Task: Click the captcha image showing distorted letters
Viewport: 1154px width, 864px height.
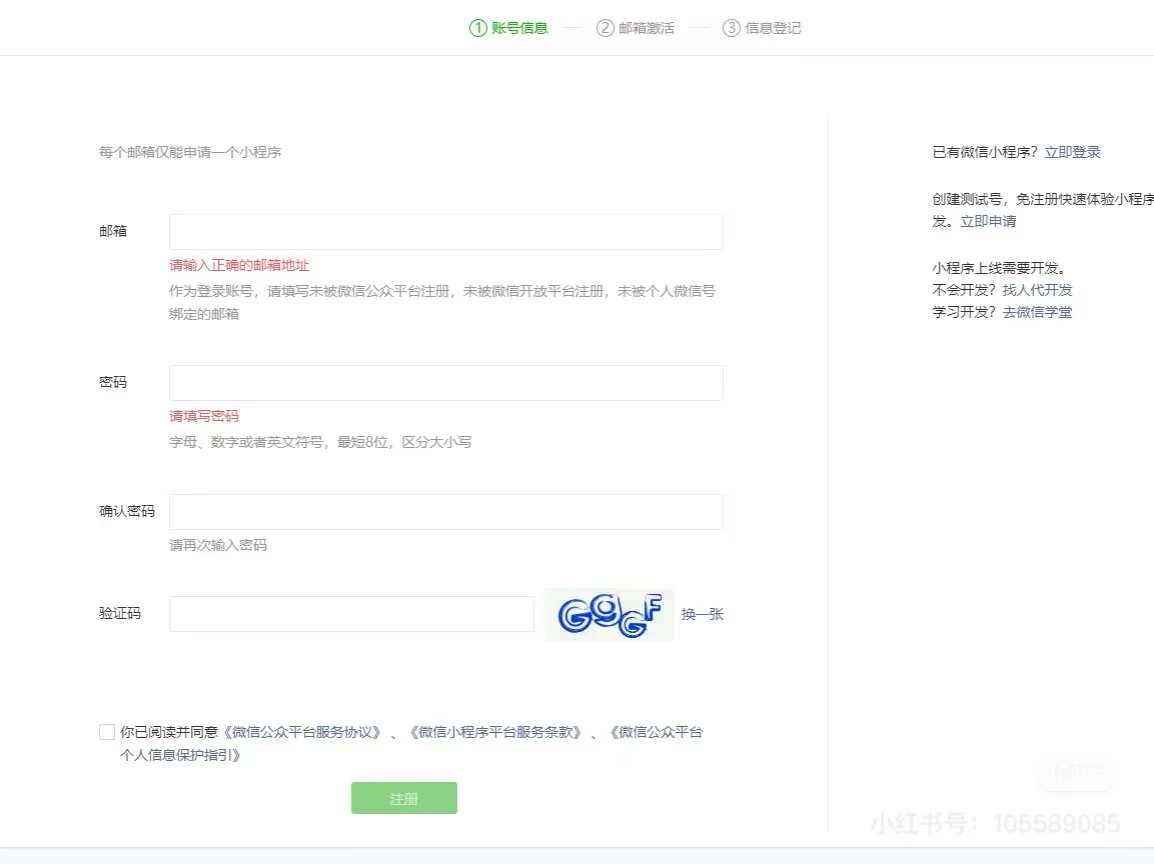Action: (609, 613)
